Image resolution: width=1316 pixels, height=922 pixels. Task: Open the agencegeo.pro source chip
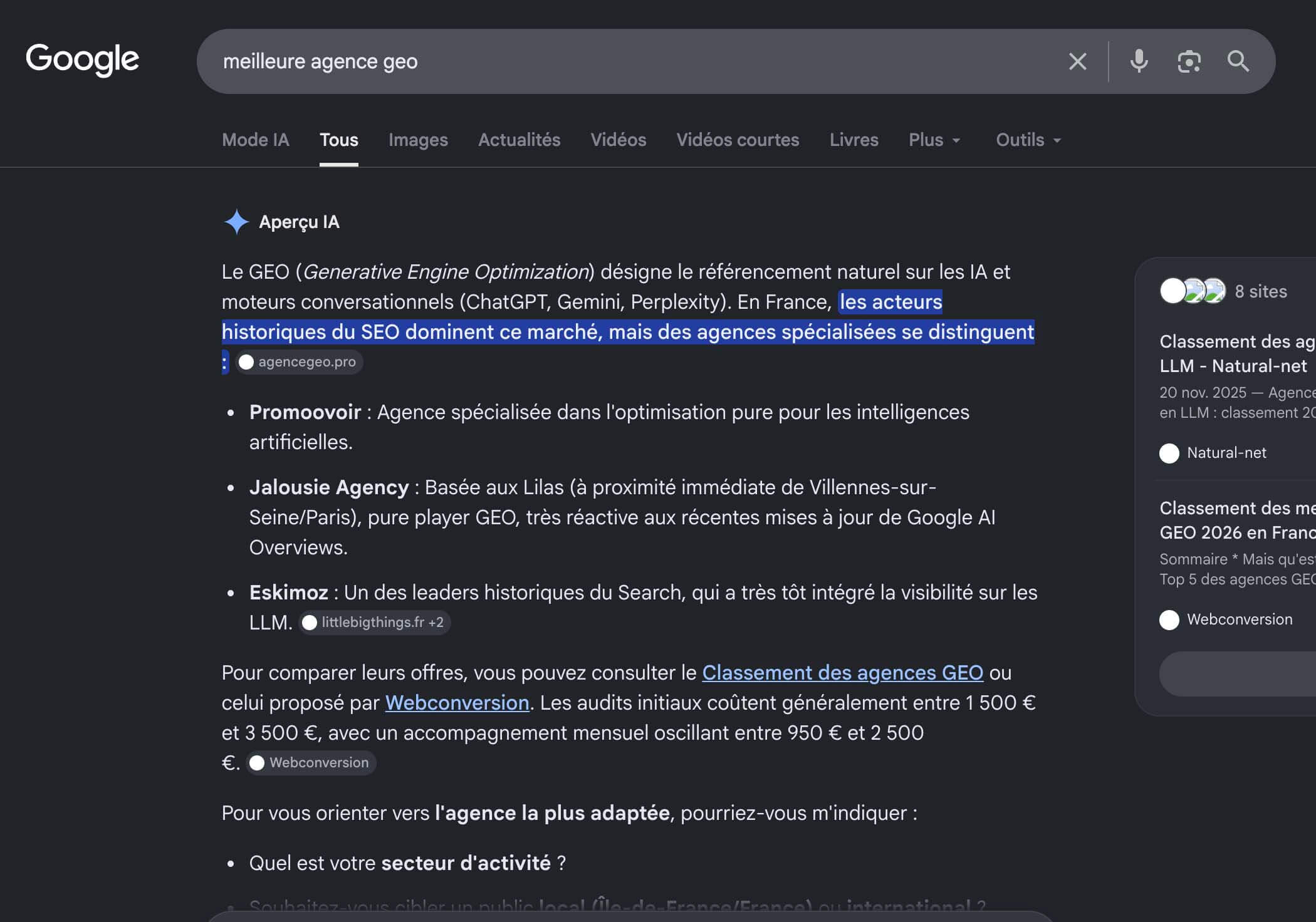(299, 362)
